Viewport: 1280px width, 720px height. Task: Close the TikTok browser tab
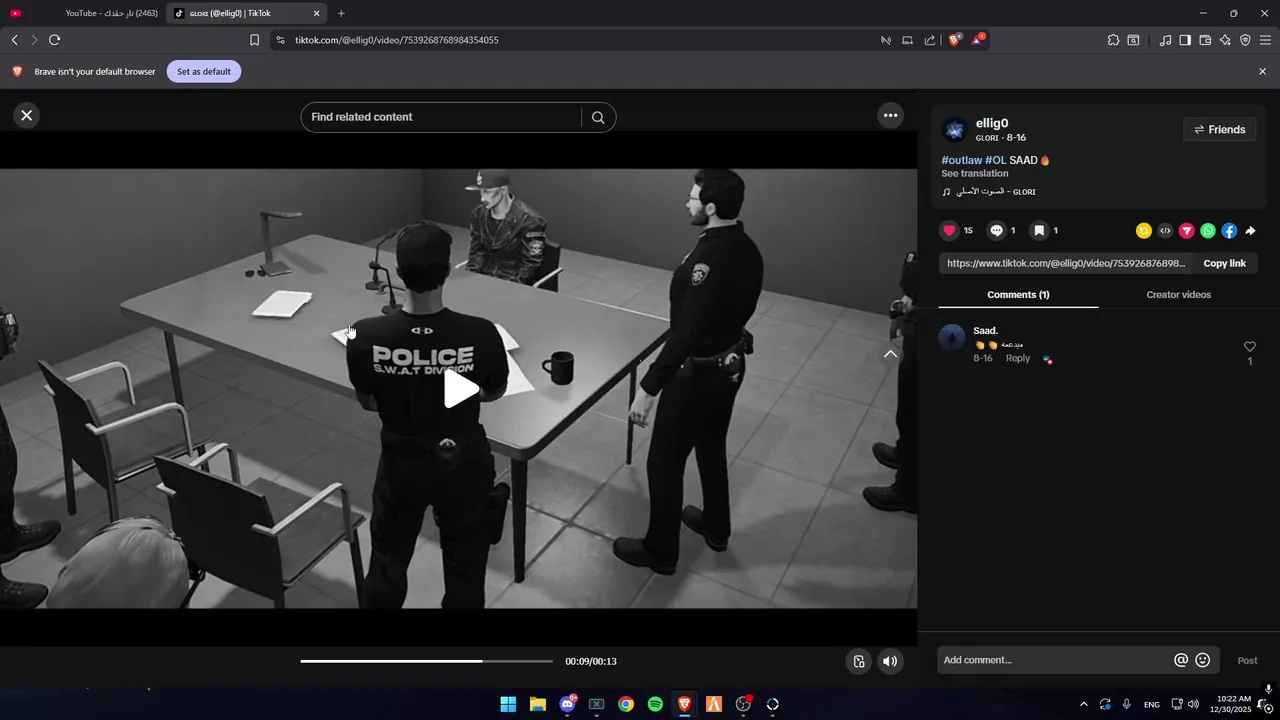317,13
